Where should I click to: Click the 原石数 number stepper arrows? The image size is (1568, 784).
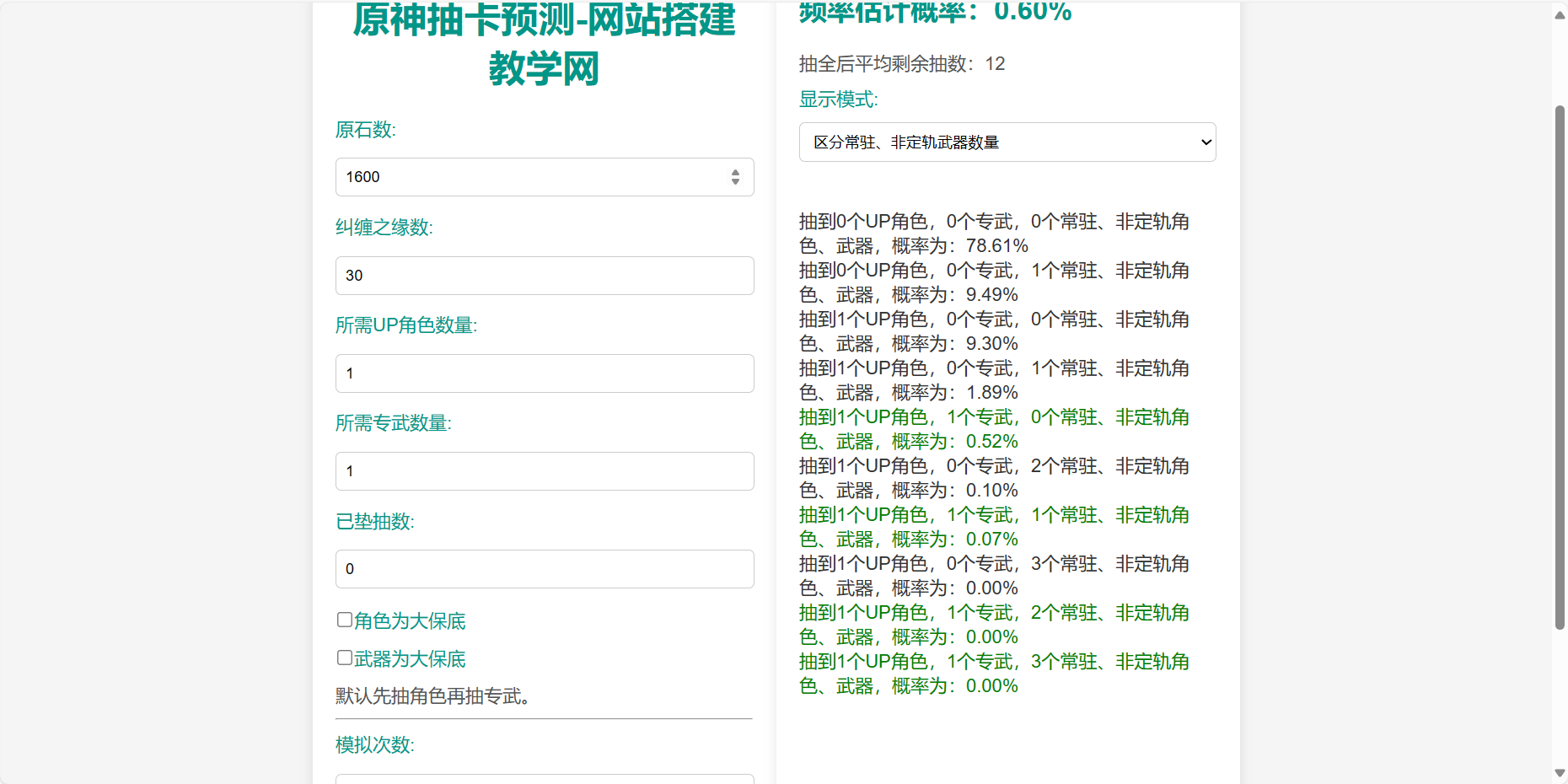click(735, 177)
